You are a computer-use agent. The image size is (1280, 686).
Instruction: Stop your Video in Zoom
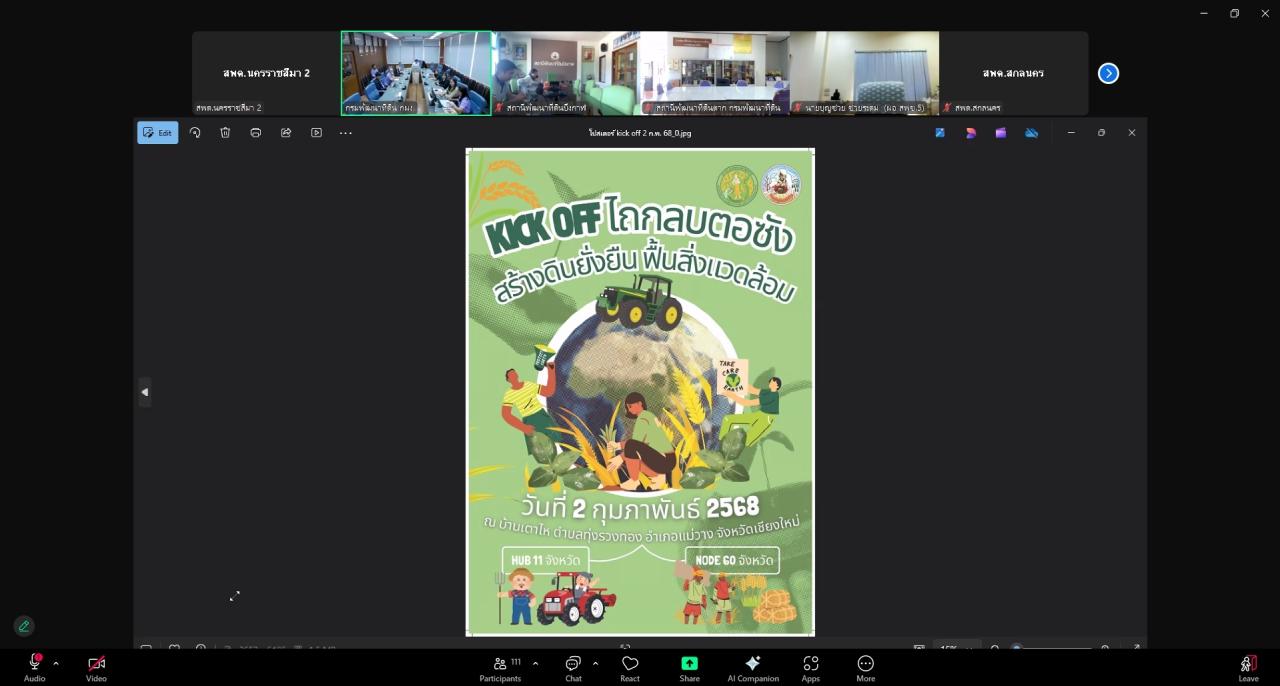tap(95, 667)
